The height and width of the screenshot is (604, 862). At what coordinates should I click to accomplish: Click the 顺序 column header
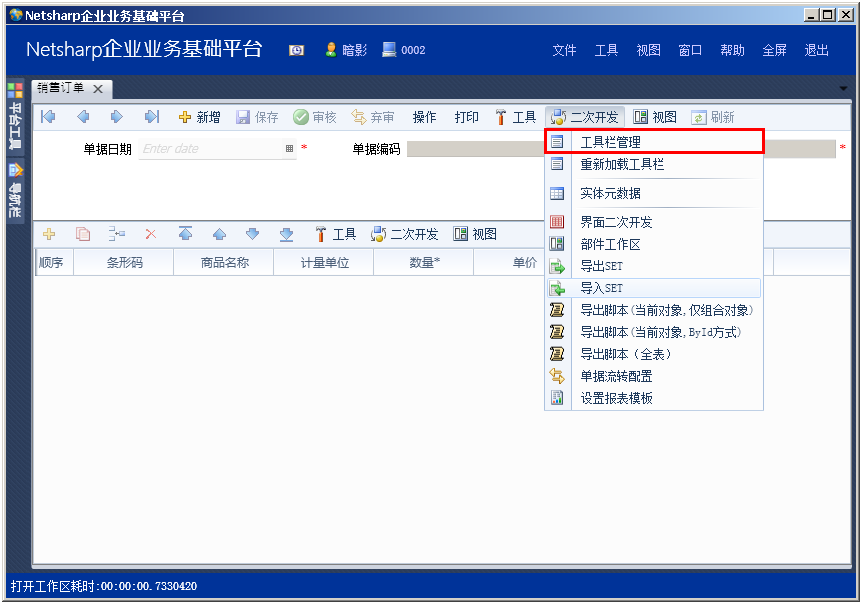pos(54,262)
